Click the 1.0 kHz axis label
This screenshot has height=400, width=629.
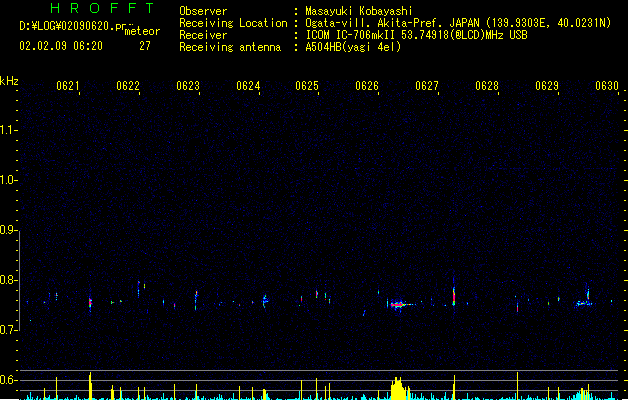8,180
